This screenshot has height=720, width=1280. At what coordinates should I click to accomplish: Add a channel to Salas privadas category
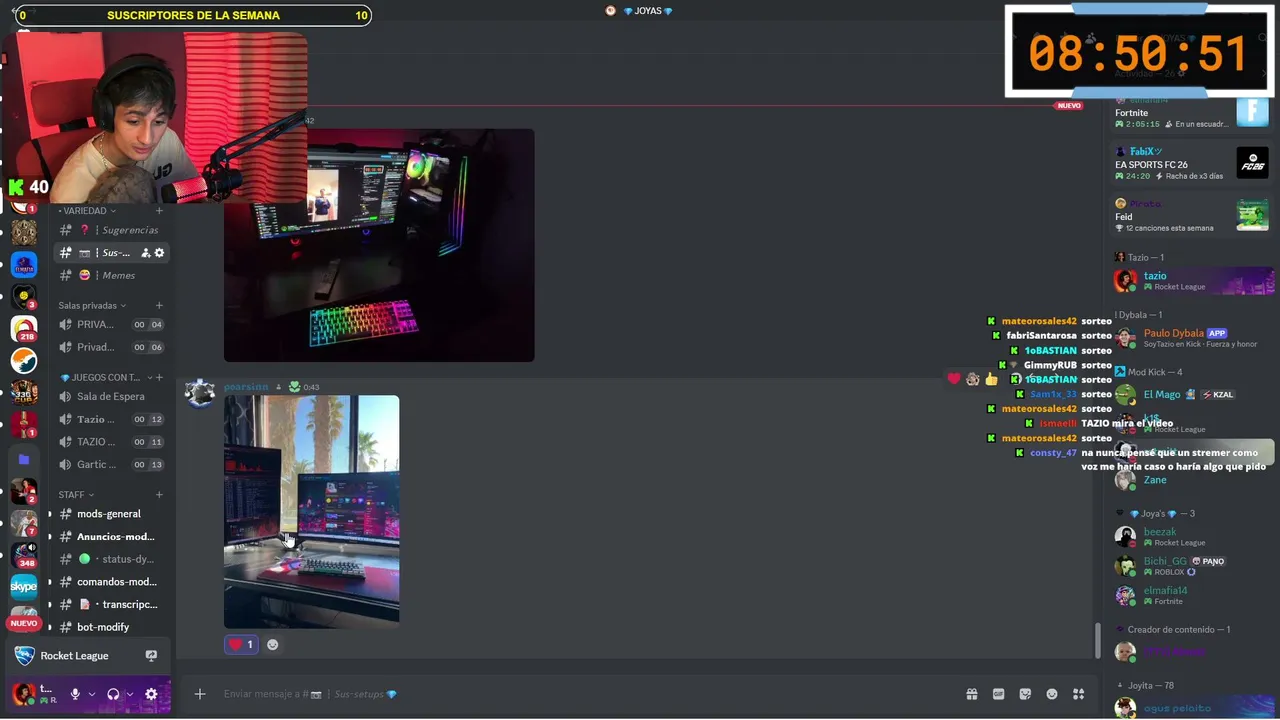(159, 305)
